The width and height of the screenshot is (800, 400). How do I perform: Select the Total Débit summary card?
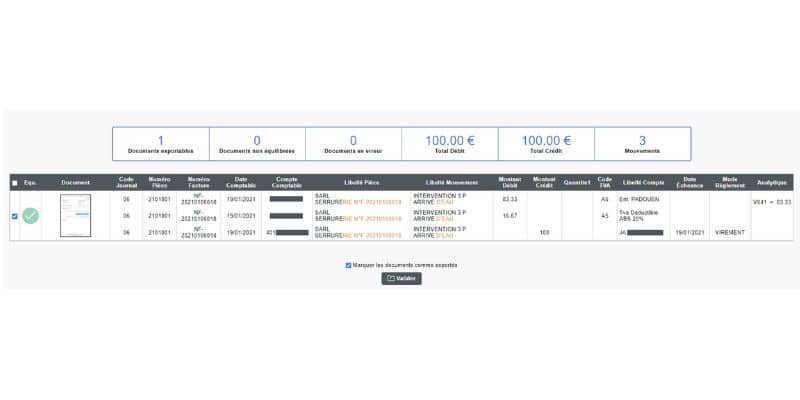pyautogui.click(x=449, y=144)
